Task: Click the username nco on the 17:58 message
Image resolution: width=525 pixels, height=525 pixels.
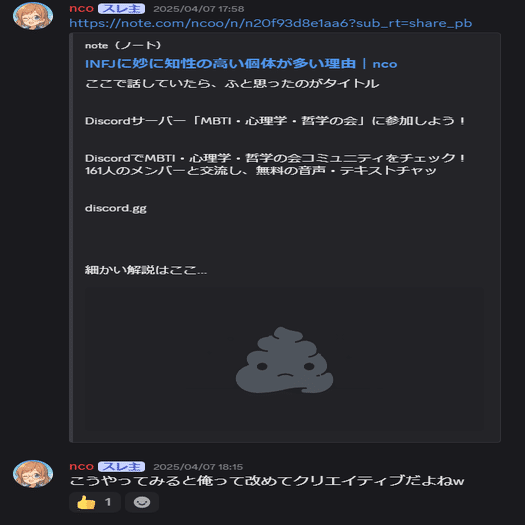Action: click(81, 8)
